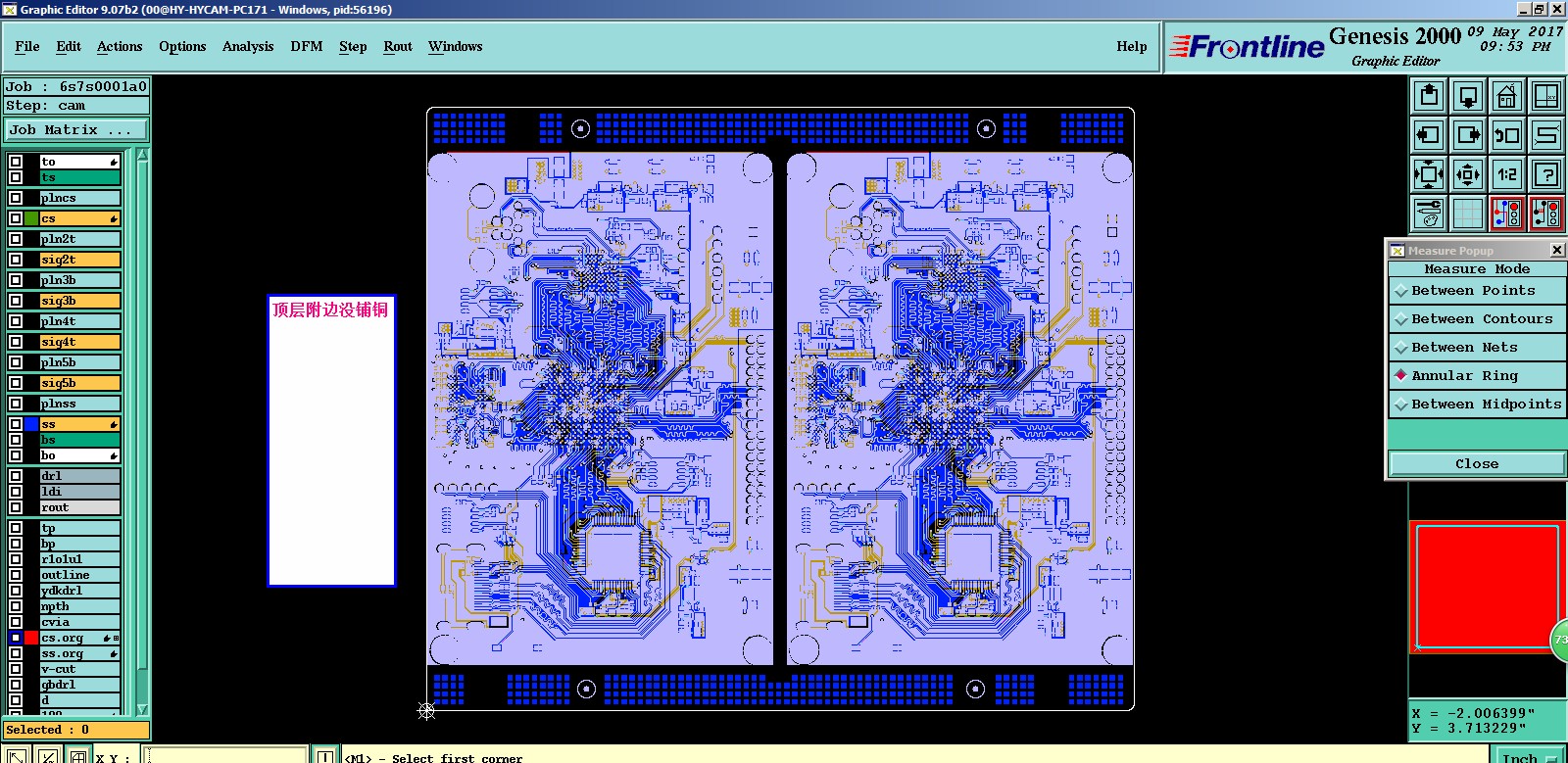Image resolution: width=1568 pixels, height=763 pixels.
Task: Open the wrench and palette settings icon
Action: [x=1429, y=213]
